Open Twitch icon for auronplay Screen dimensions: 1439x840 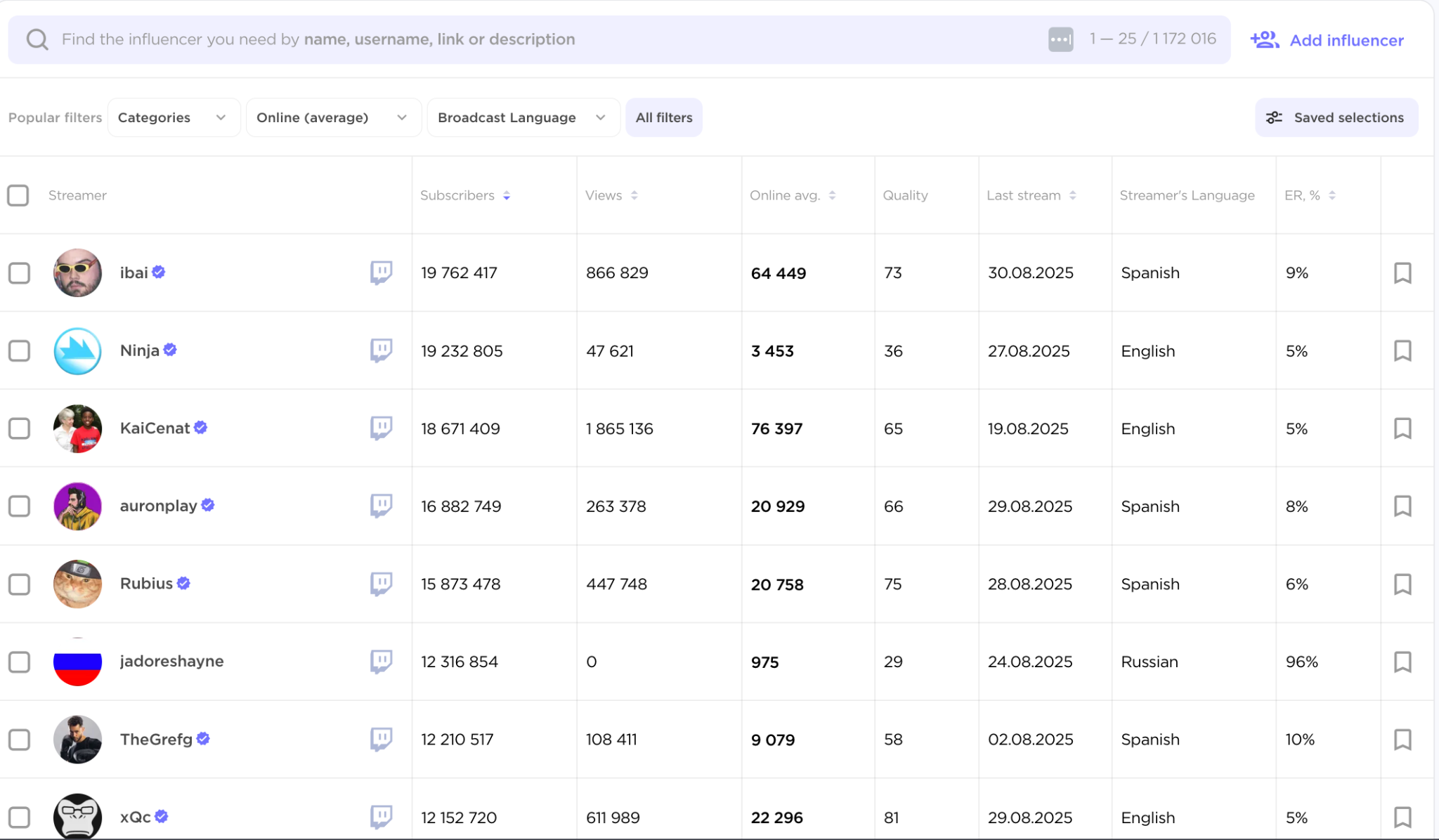click(381, 506)
